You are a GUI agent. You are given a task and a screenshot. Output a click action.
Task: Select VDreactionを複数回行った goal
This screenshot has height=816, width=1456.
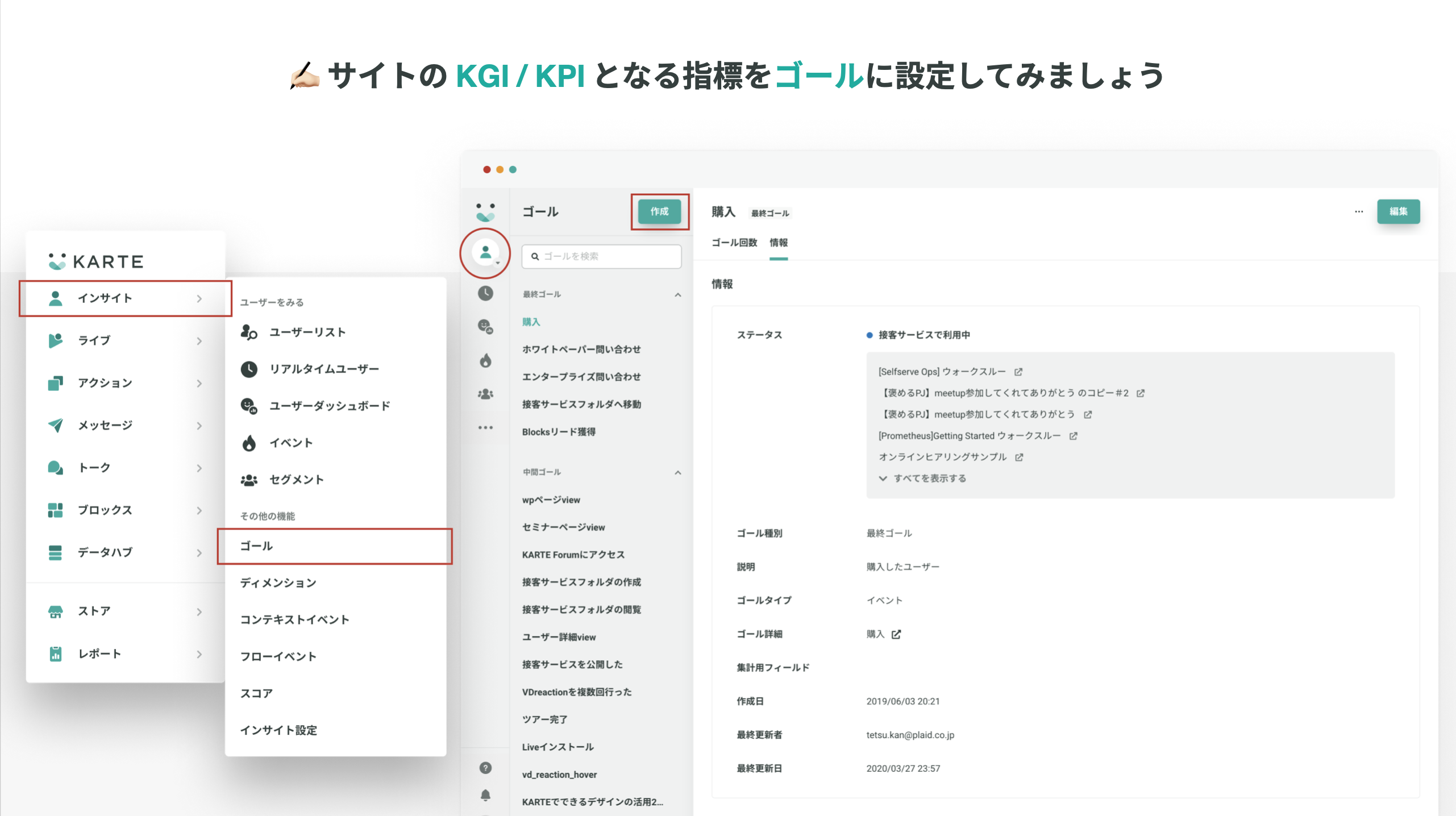point(576,692)
